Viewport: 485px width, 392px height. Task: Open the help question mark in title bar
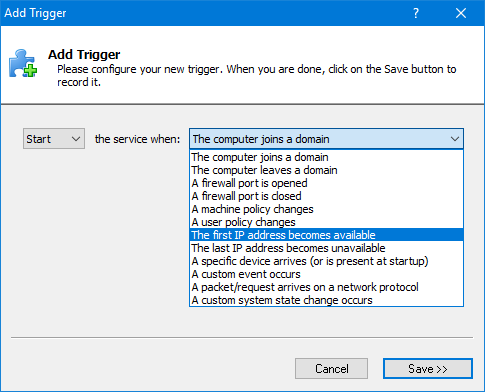416,13
